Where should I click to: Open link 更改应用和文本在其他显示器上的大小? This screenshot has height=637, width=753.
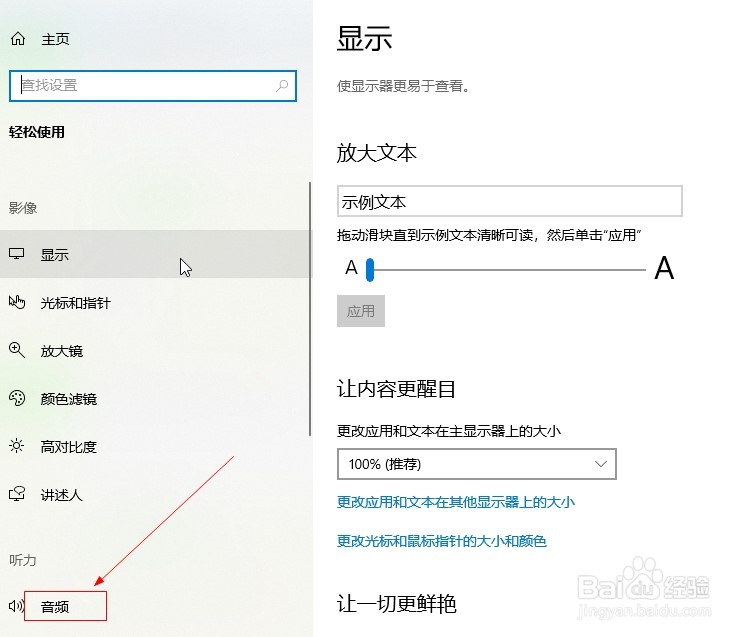pyautogui.click(x=456, y=502)
